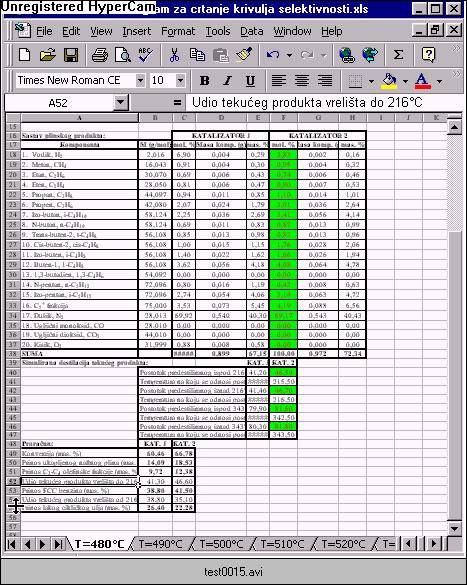Click the vertical scrollbar down arrow

454,528
